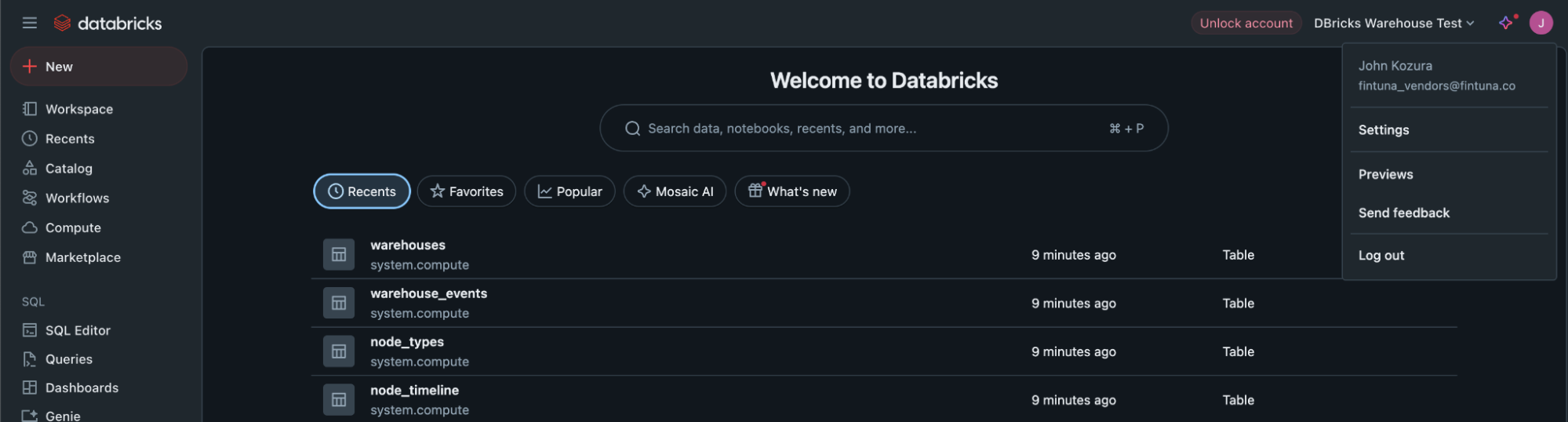
Task: Click the email fintuna_vendors@fintuna.co
Action: [x=1437, y=86]
